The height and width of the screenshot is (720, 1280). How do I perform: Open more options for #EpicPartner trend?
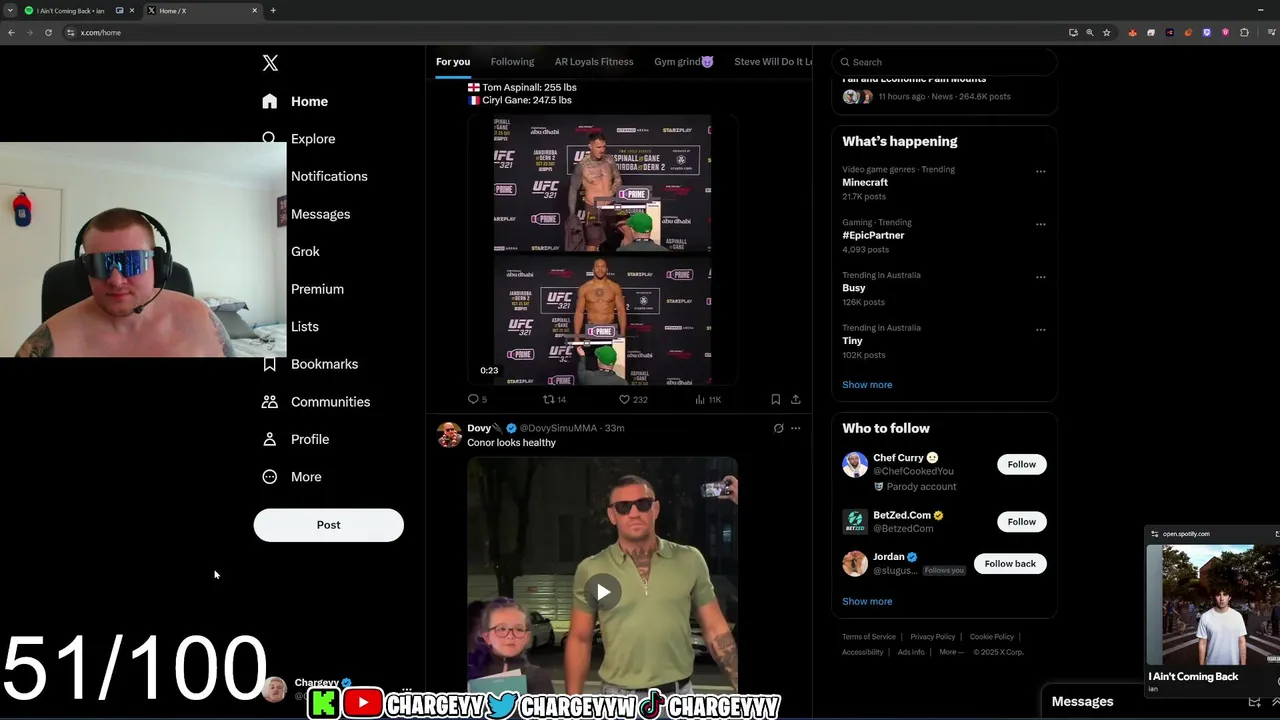1040,224
